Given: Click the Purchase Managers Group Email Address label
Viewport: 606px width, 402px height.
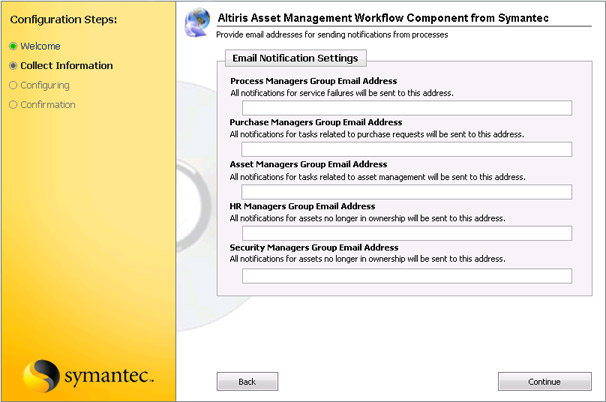Looking at the screenshot, I should click(x=316, y=122).
